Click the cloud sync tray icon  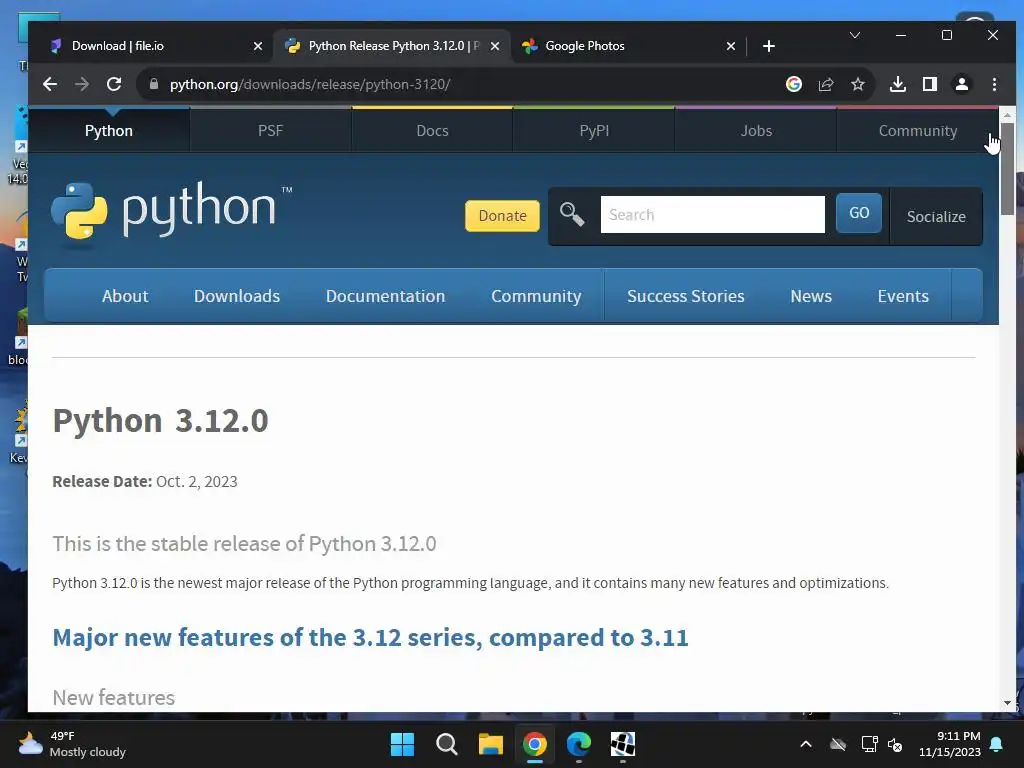838,744
